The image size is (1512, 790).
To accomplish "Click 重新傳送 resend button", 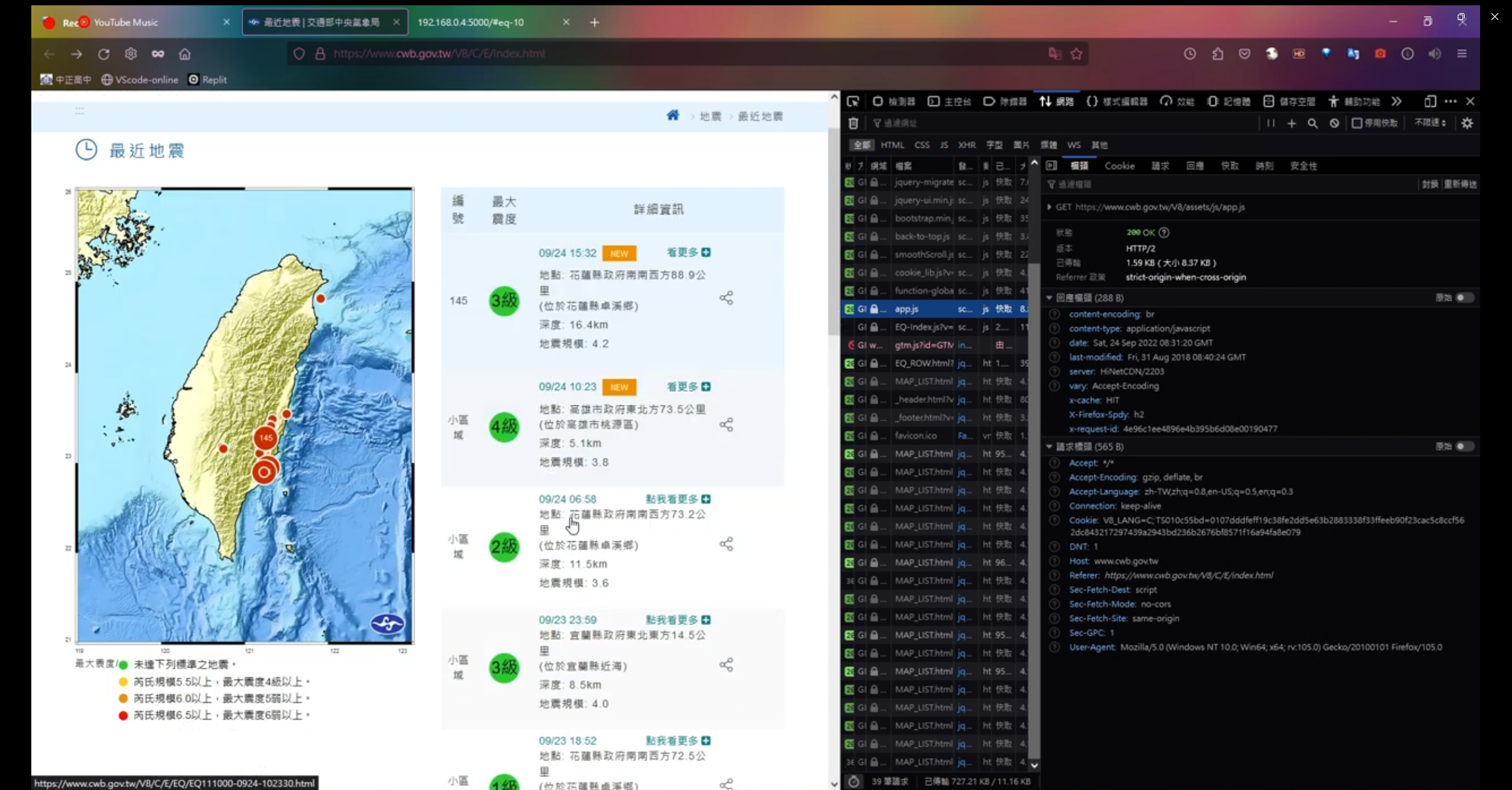I will tap(1460, 184).
